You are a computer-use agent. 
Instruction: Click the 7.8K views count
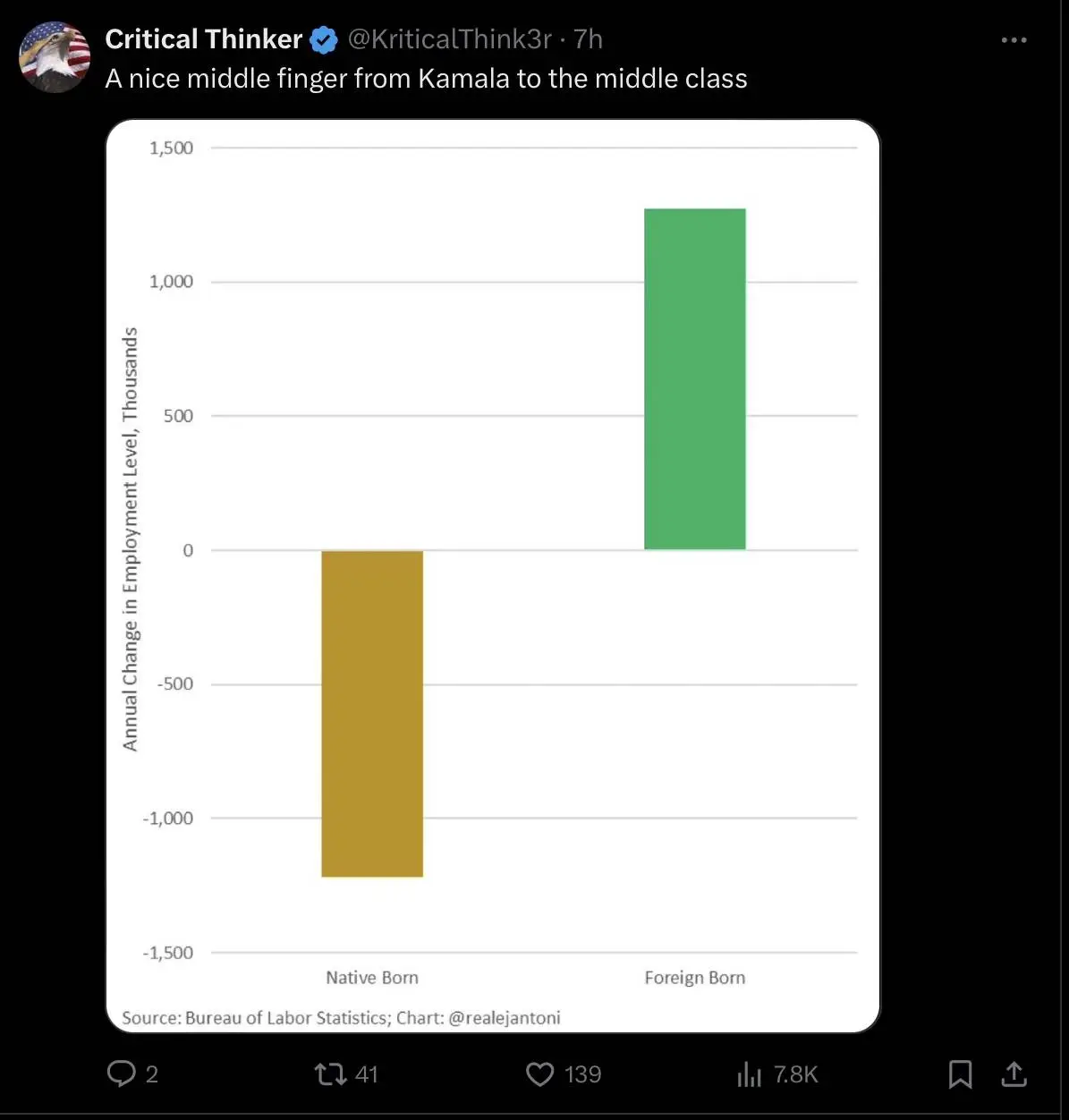click(795, 1074)
